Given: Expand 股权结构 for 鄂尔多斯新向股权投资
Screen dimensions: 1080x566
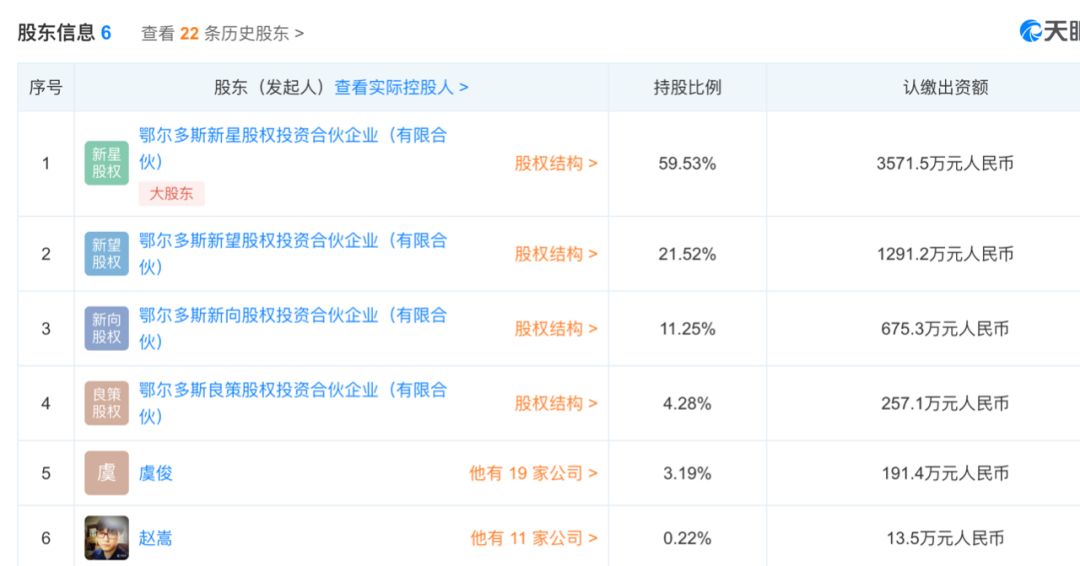Looking at the screenshot, I should click(556, 328).
